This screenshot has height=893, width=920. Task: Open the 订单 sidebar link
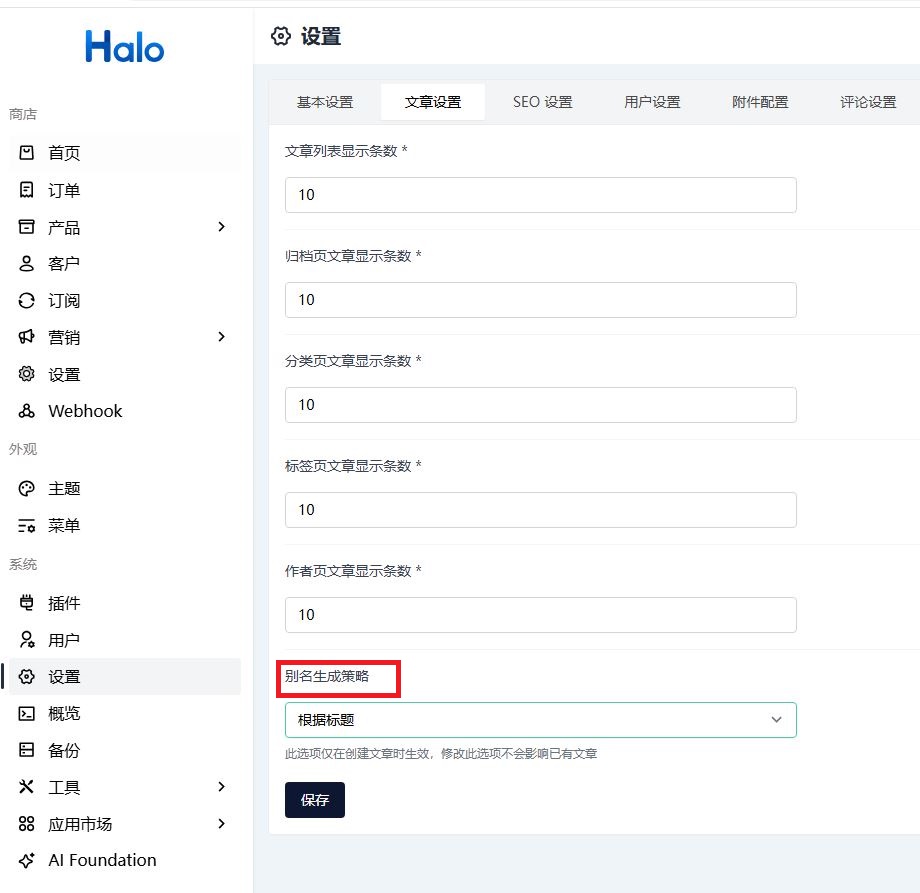click(125, 190)
